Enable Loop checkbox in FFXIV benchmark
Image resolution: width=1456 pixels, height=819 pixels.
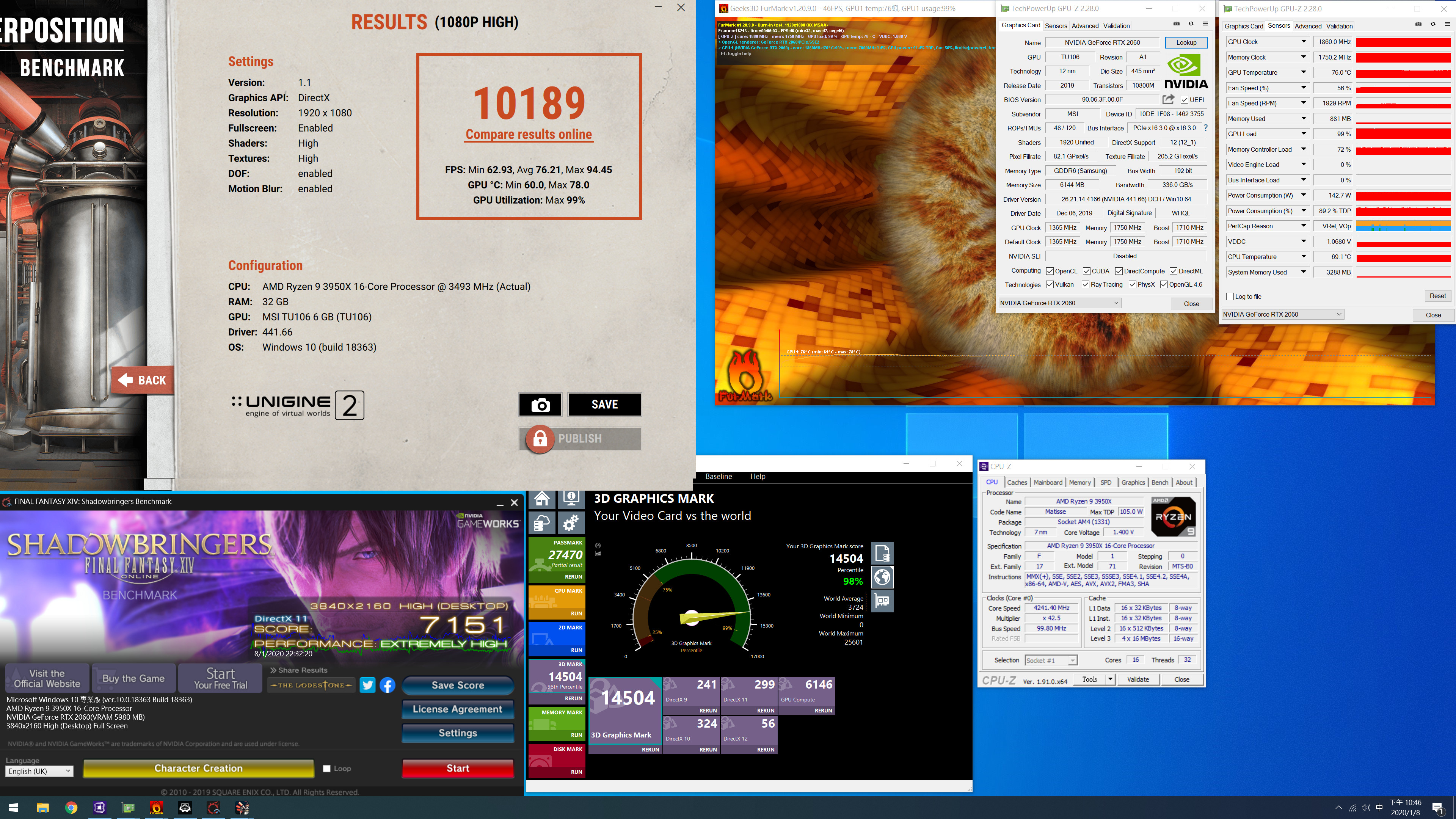point(327,769)
